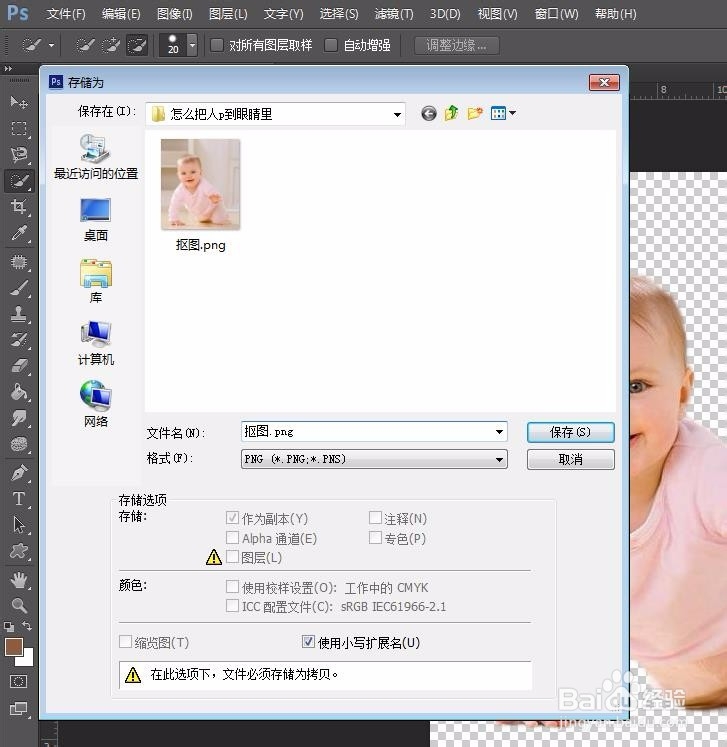Go to 最近访问的位置 location
This screenshot has width=727, height=747.
96,157
